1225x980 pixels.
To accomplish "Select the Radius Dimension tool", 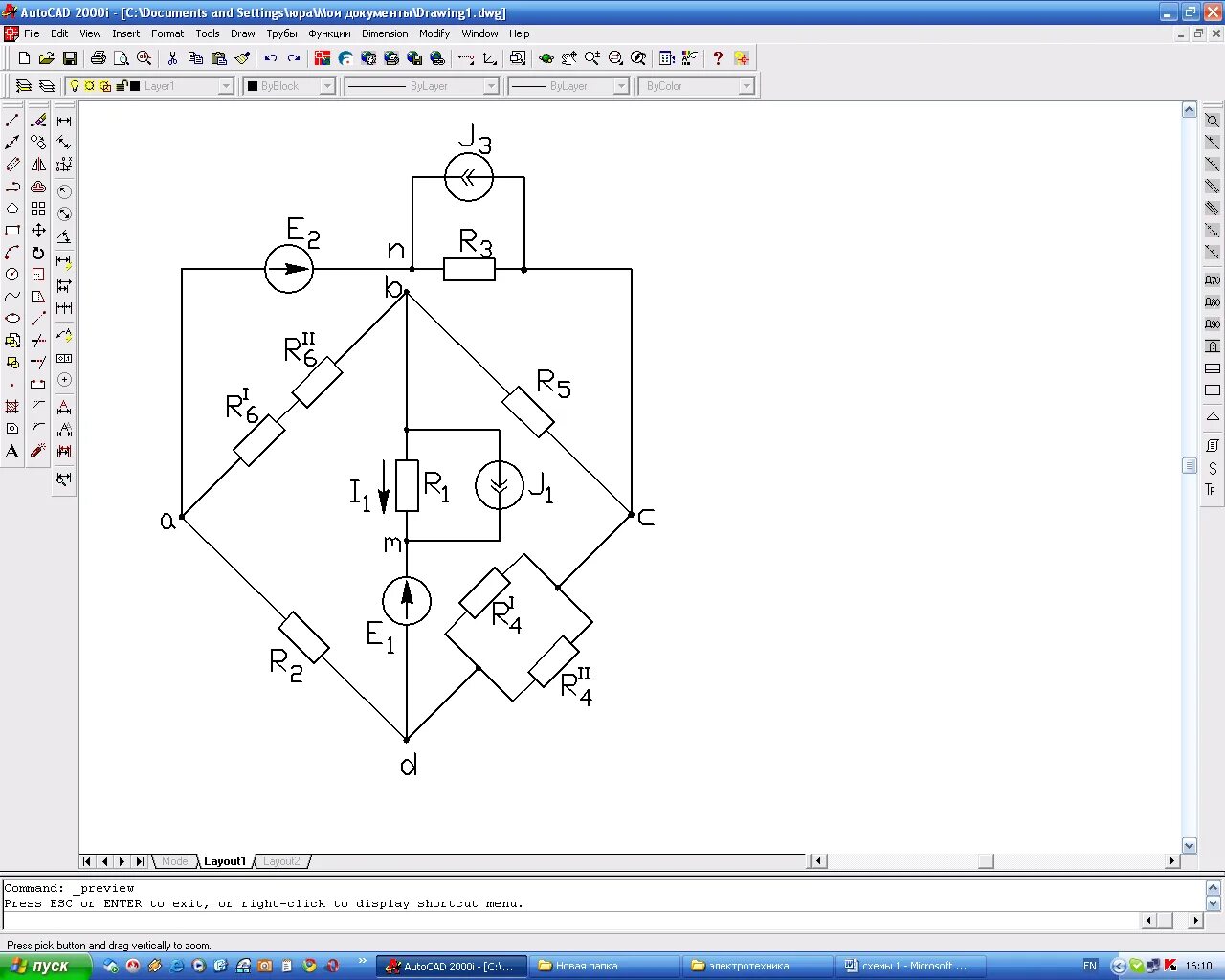I will pyautogui.click(x=64, y=190).
